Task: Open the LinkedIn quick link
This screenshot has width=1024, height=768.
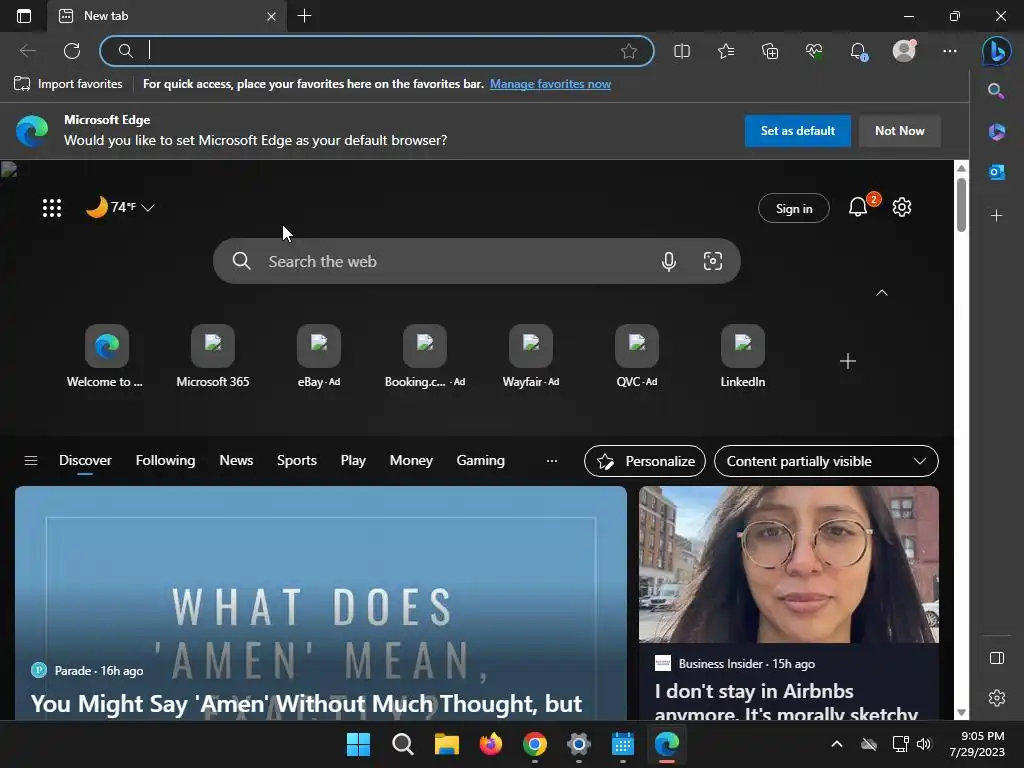Action: click(743, 357)
